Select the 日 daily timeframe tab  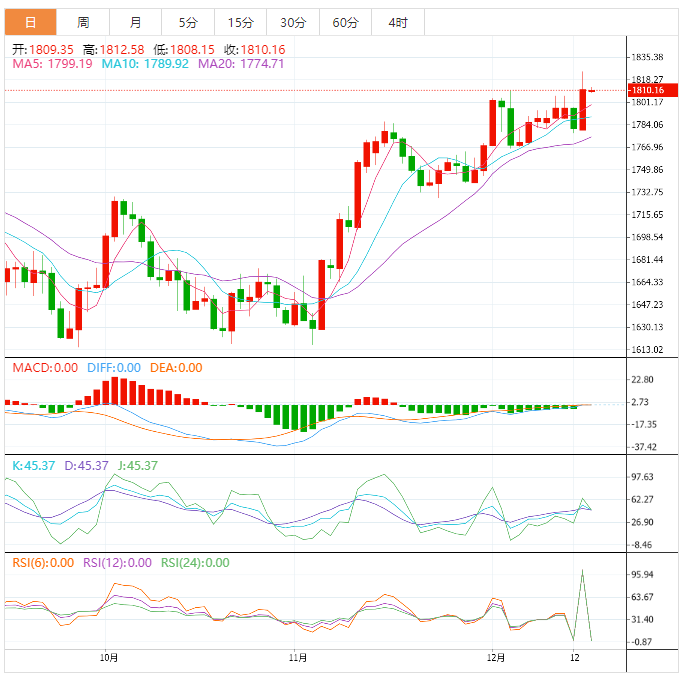tap(31, 22)
